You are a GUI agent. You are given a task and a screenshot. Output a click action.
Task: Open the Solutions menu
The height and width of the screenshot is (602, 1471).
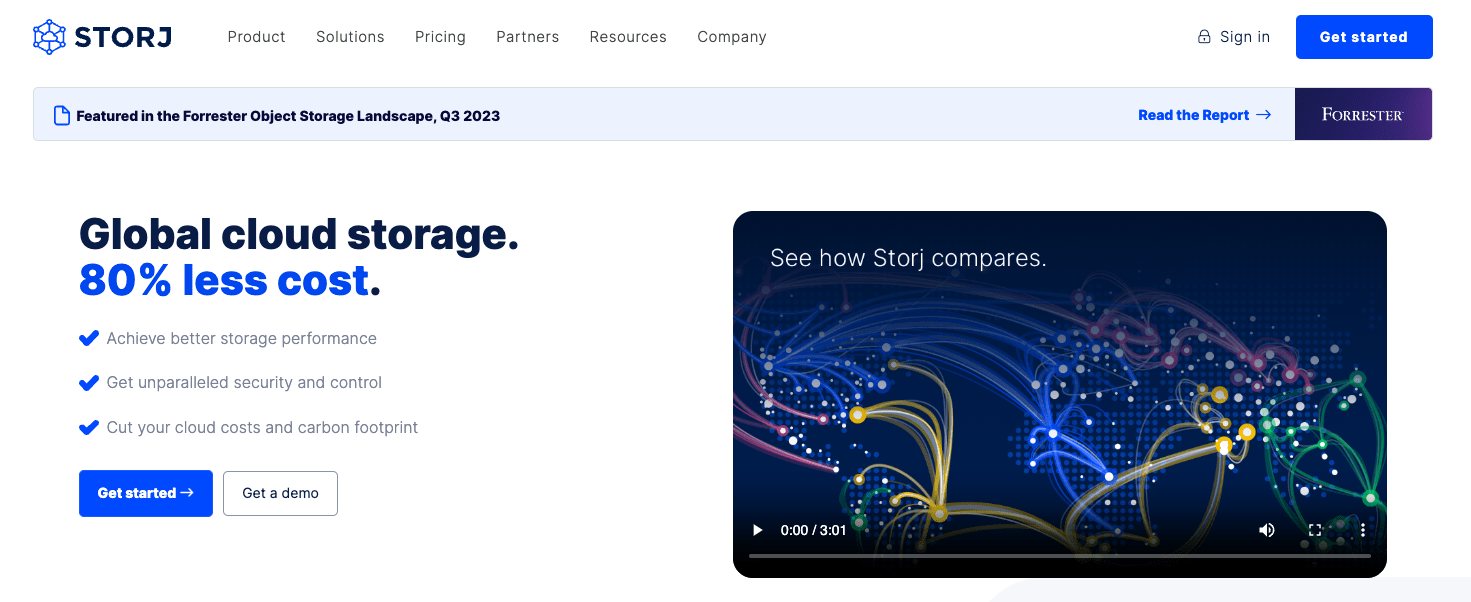[x=350, y=37]
